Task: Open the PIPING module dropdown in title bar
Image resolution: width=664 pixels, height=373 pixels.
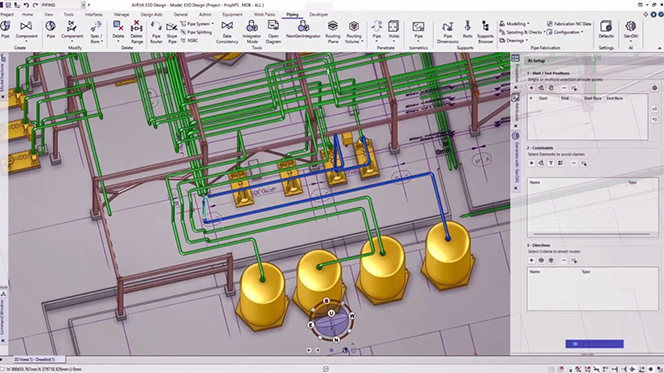Action: [x=83, y=5]
